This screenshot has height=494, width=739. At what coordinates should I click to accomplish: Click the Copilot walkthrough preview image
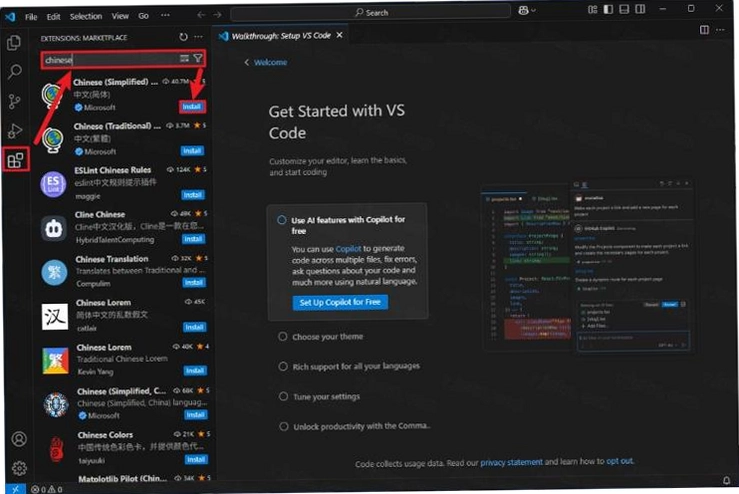[587, 267]
